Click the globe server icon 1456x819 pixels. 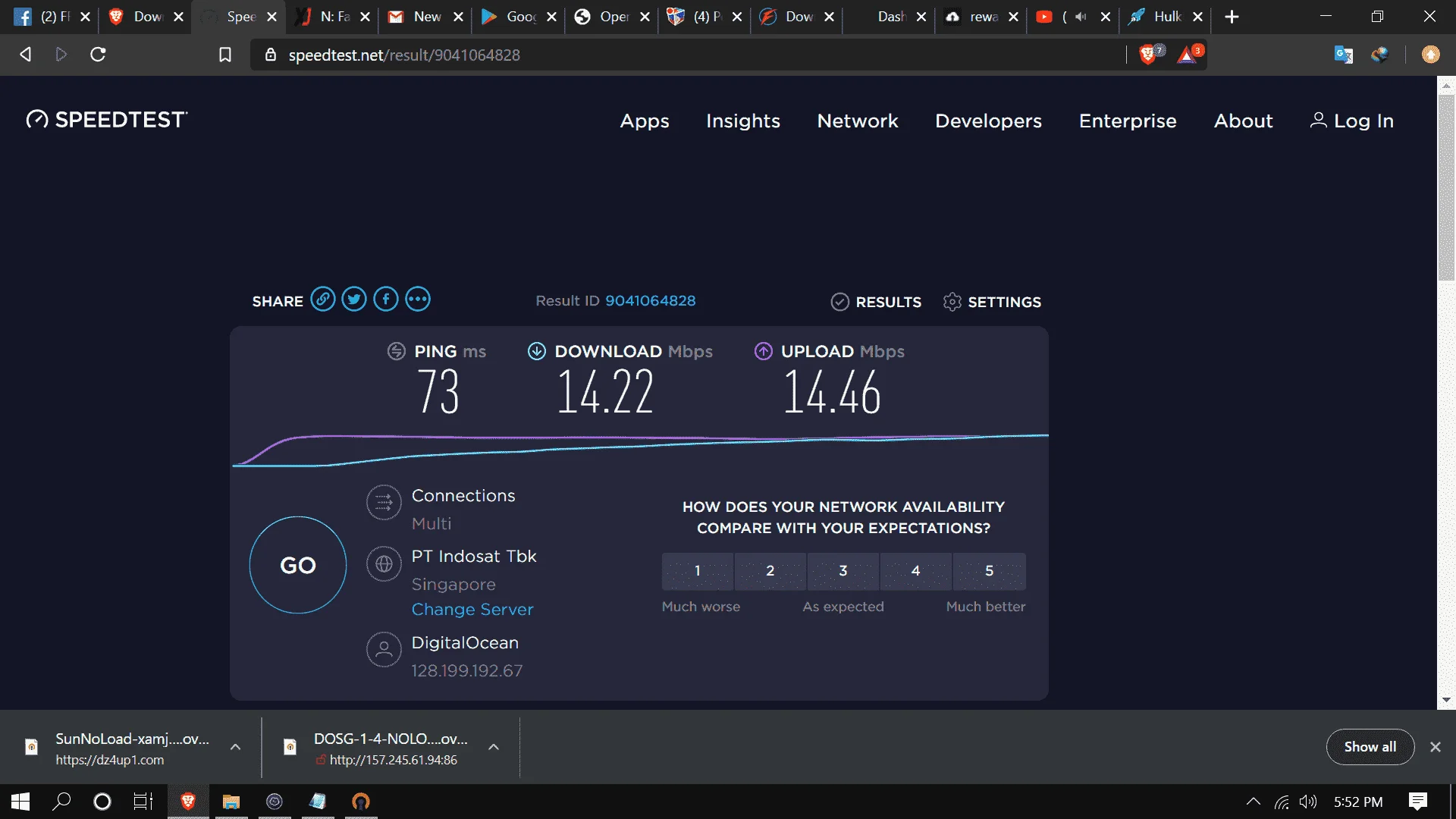pyautogui.click(x=384, y=564)
